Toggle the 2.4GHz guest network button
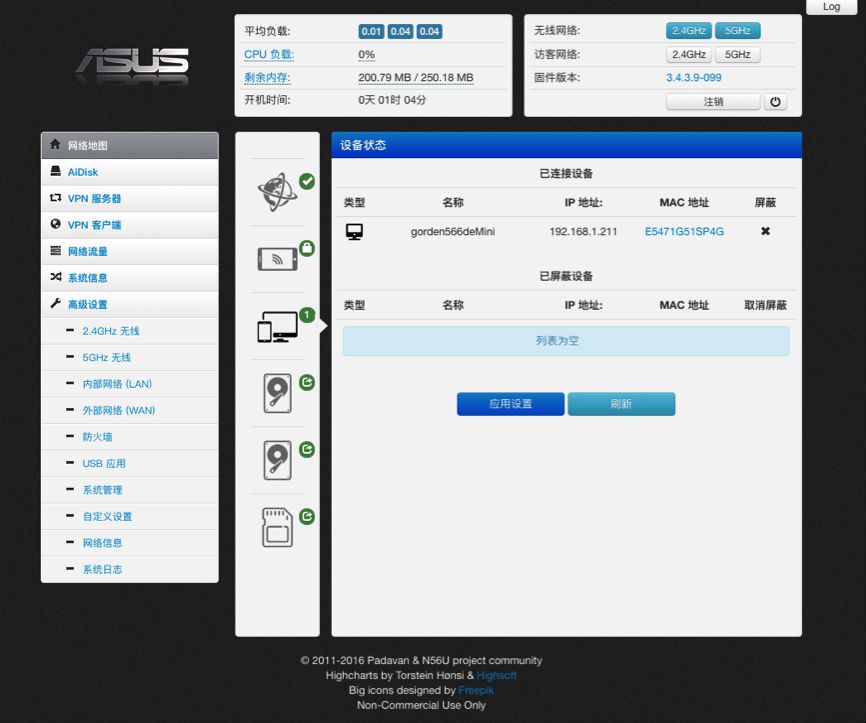The width and height of the screenshot is (866, 723). point(689,54)
